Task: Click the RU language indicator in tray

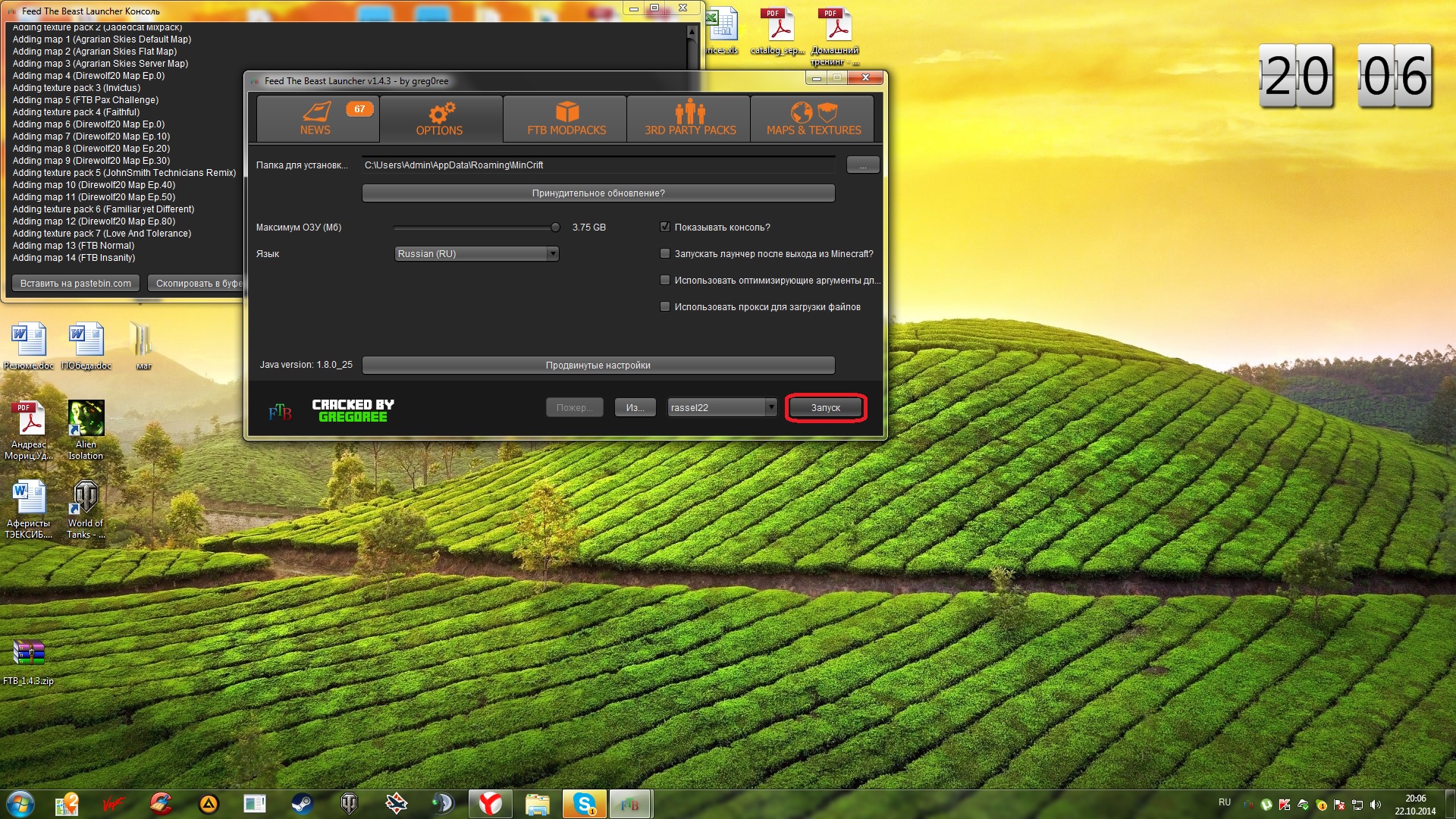Action: coord(1225,802)
